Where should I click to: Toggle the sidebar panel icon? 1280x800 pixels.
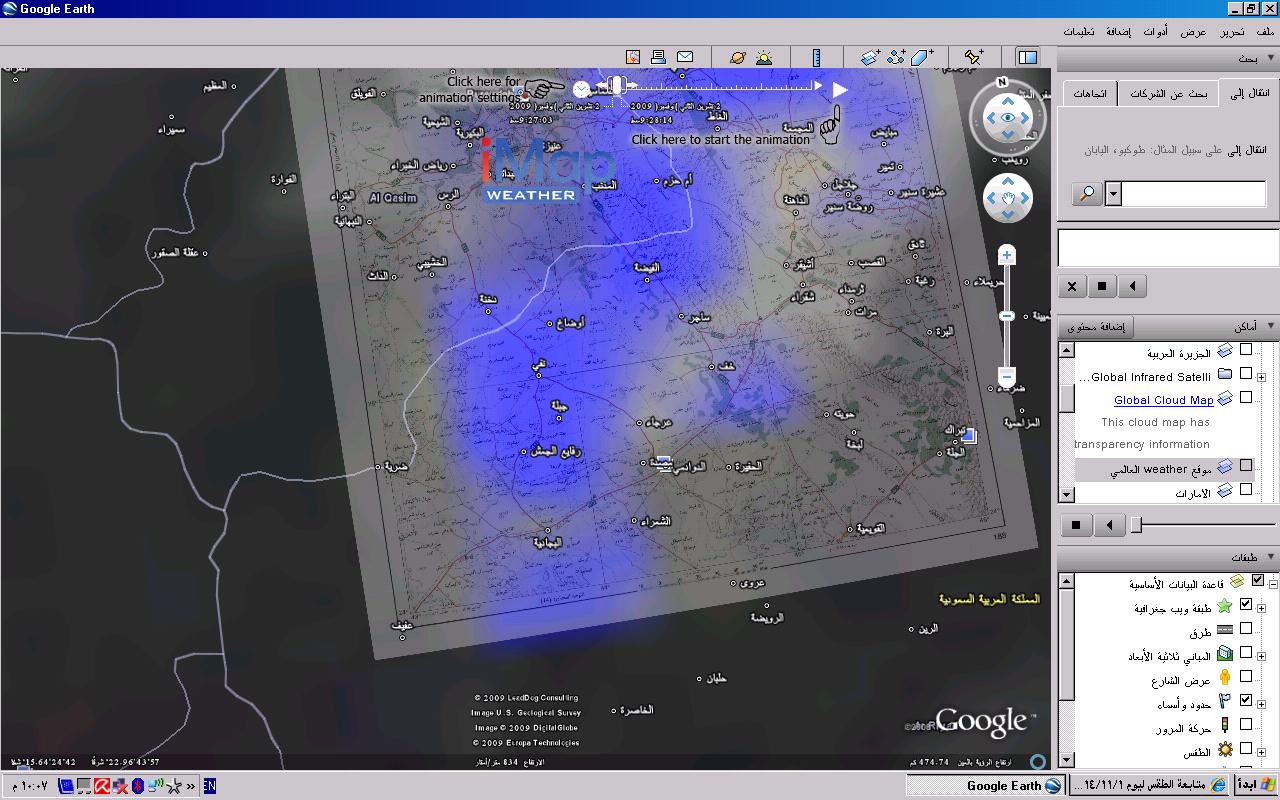[1027, 57]
